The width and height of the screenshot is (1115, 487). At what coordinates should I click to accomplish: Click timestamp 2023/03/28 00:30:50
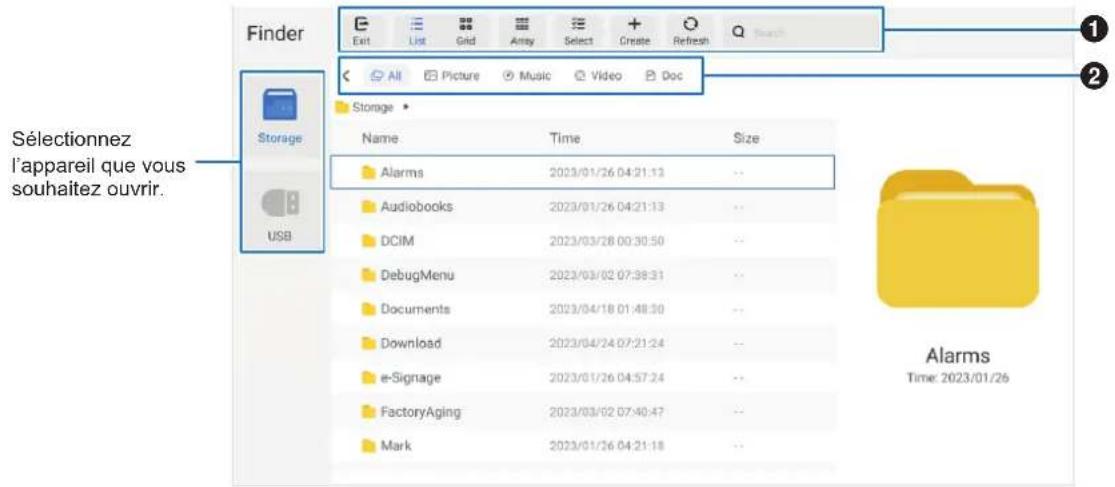(607, 241)
